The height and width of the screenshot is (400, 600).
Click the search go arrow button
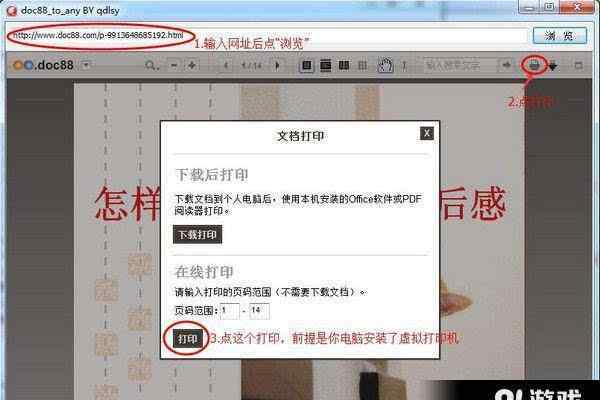(506, 65)
